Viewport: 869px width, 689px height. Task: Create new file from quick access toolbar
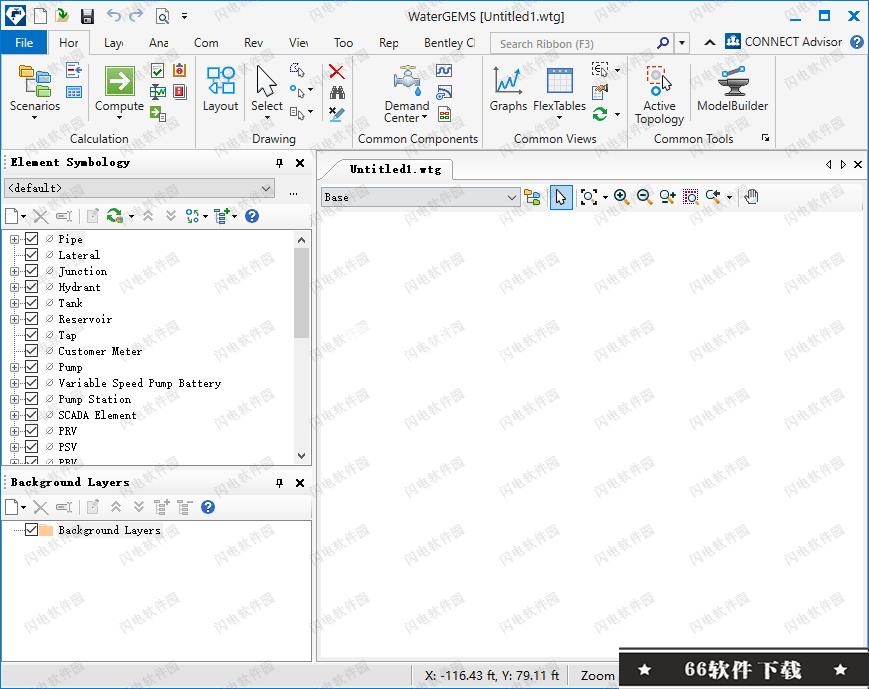pos(40,16)
